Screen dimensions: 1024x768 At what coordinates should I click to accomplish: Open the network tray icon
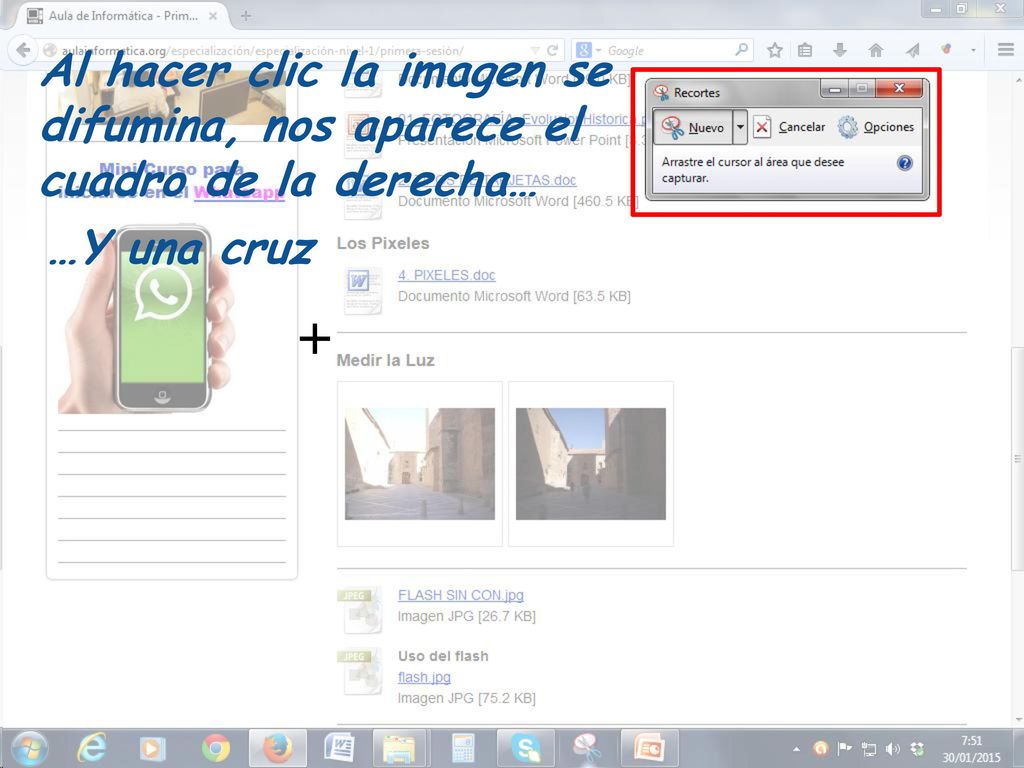[869, 748]
